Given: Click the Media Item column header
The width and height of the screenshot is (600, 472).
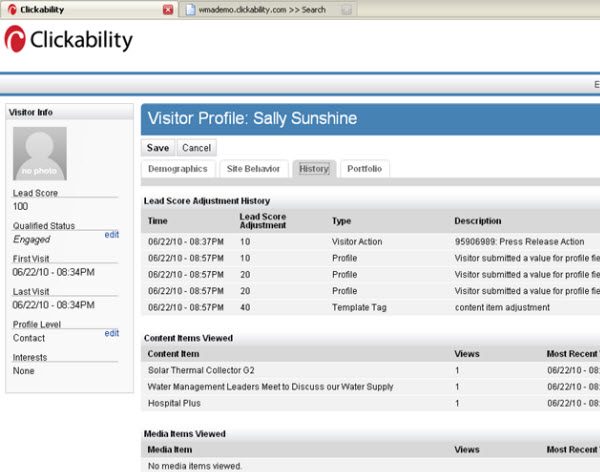Looking at the screenshot, I should point(170,449).
